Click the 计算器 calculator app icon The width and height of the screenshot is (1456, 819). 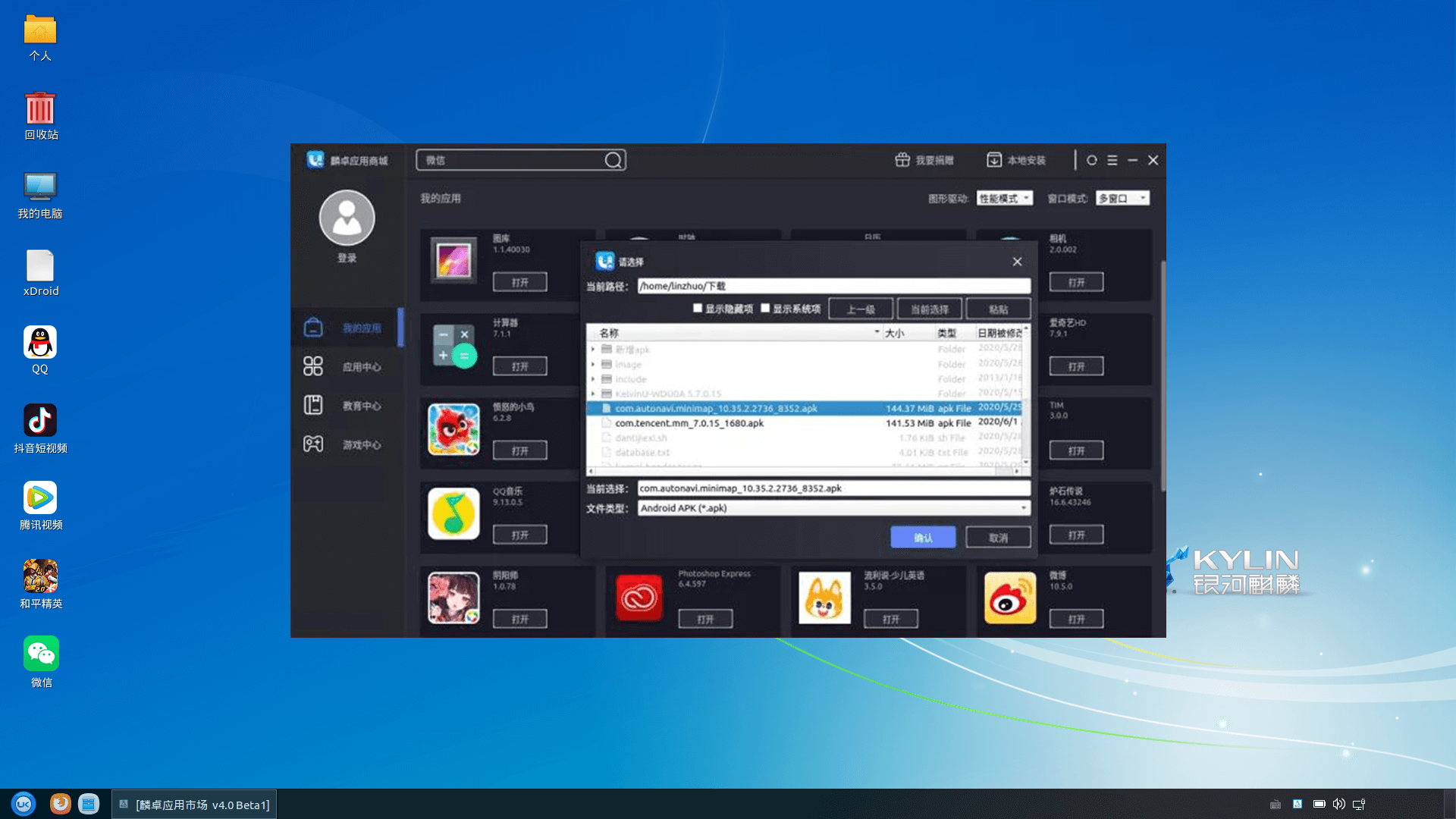point(453,345)
